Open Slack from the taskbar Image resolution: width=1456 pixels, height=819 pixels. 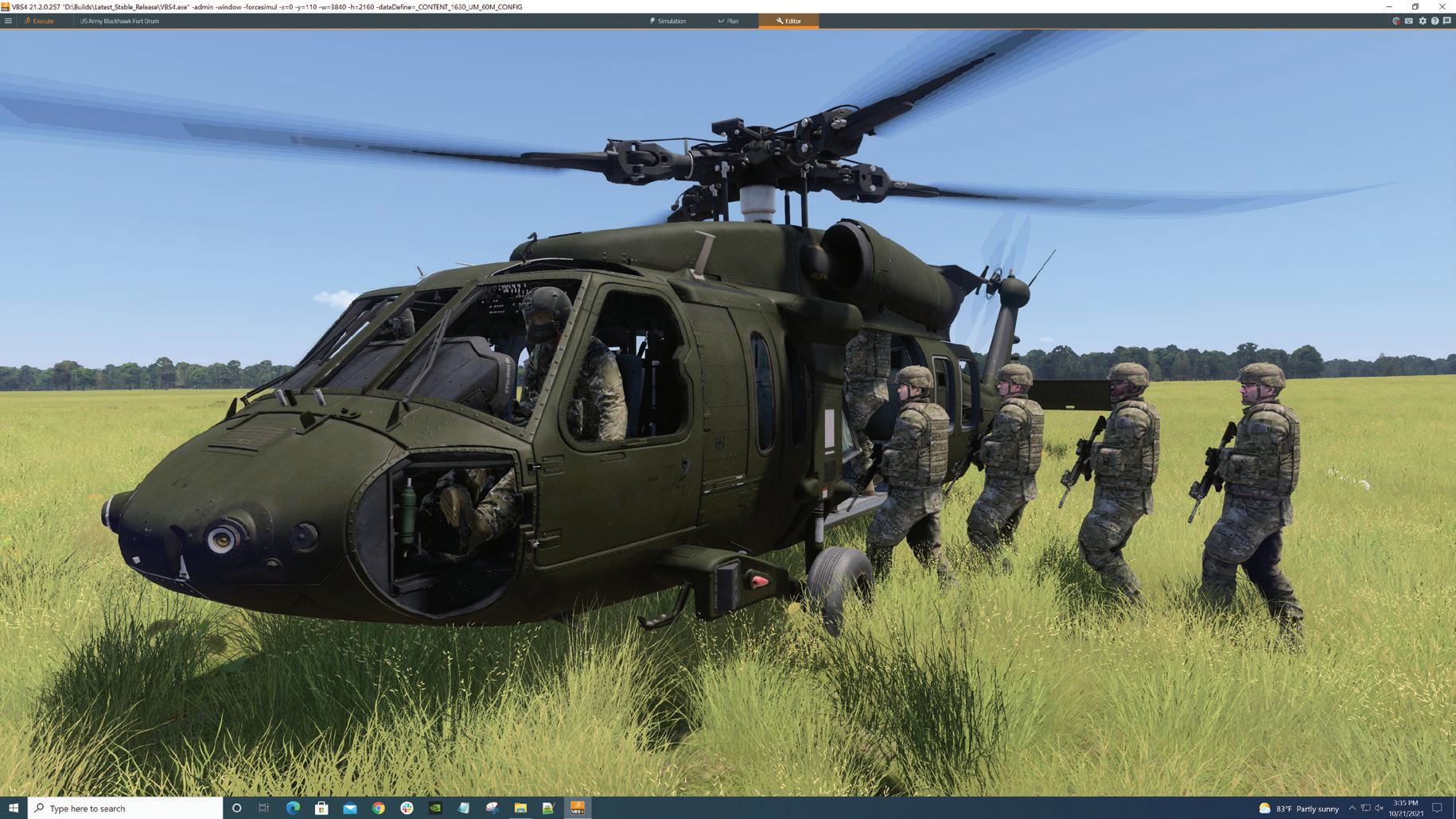point(407,808)
